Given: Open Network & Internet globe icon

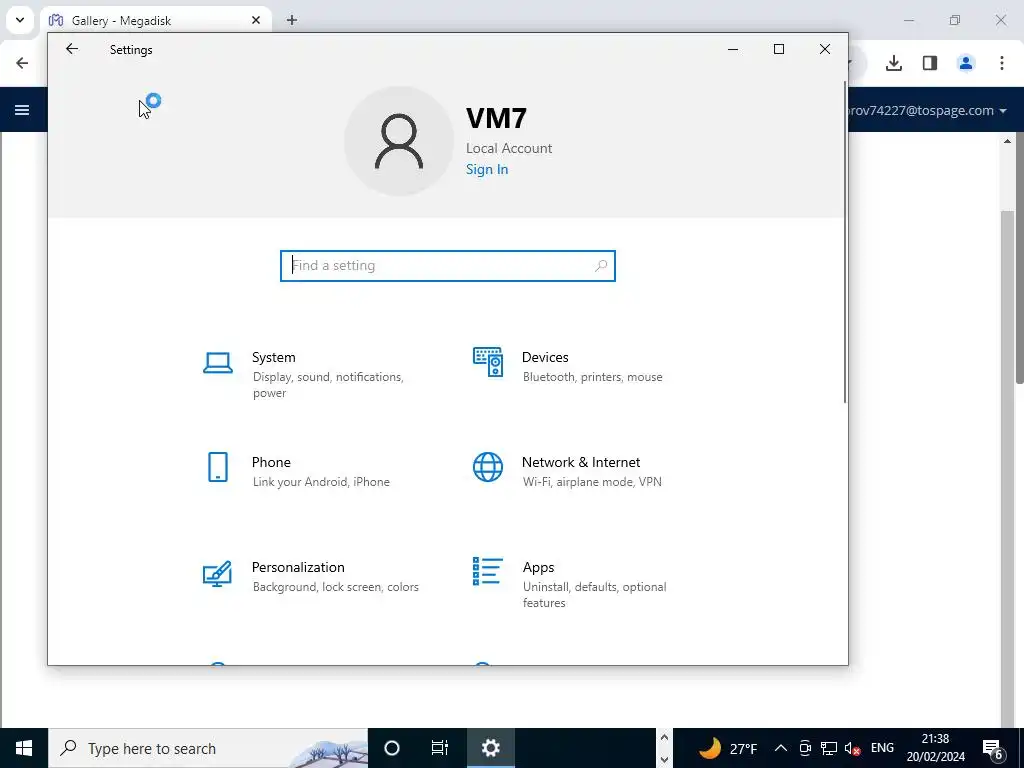Looking at the screenshot, I should pos(488,467).
